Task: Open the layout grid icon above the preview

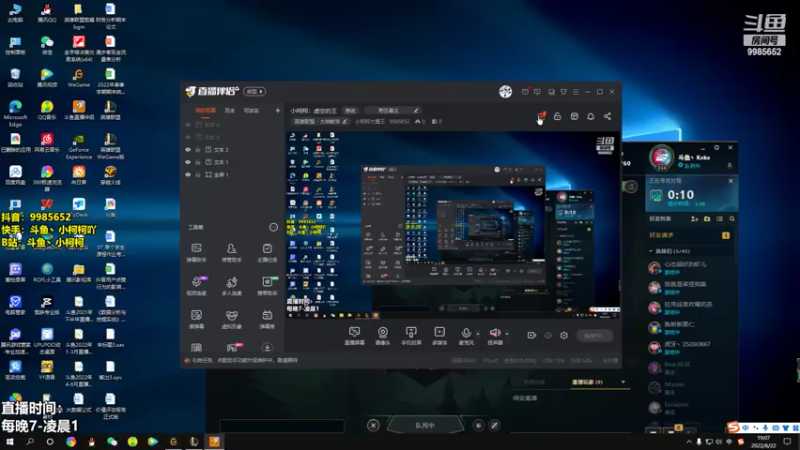Action: point(574,116)
